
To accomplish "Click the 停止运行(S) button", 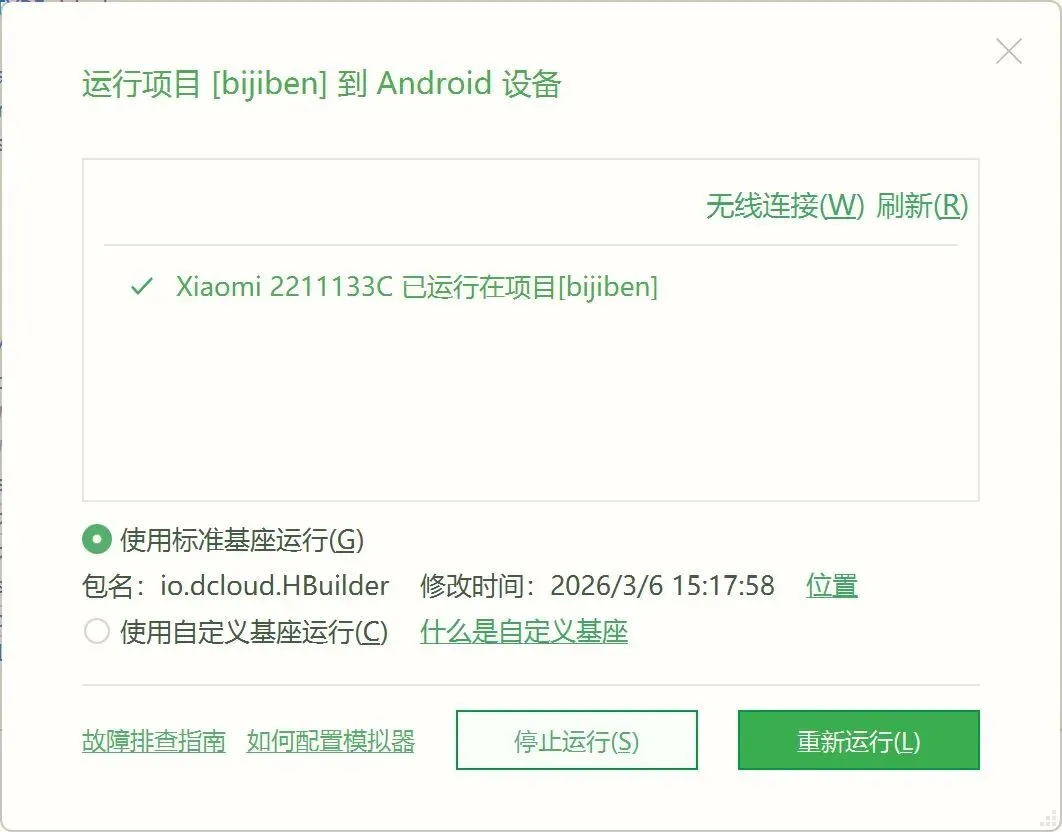I will (576, 740).
